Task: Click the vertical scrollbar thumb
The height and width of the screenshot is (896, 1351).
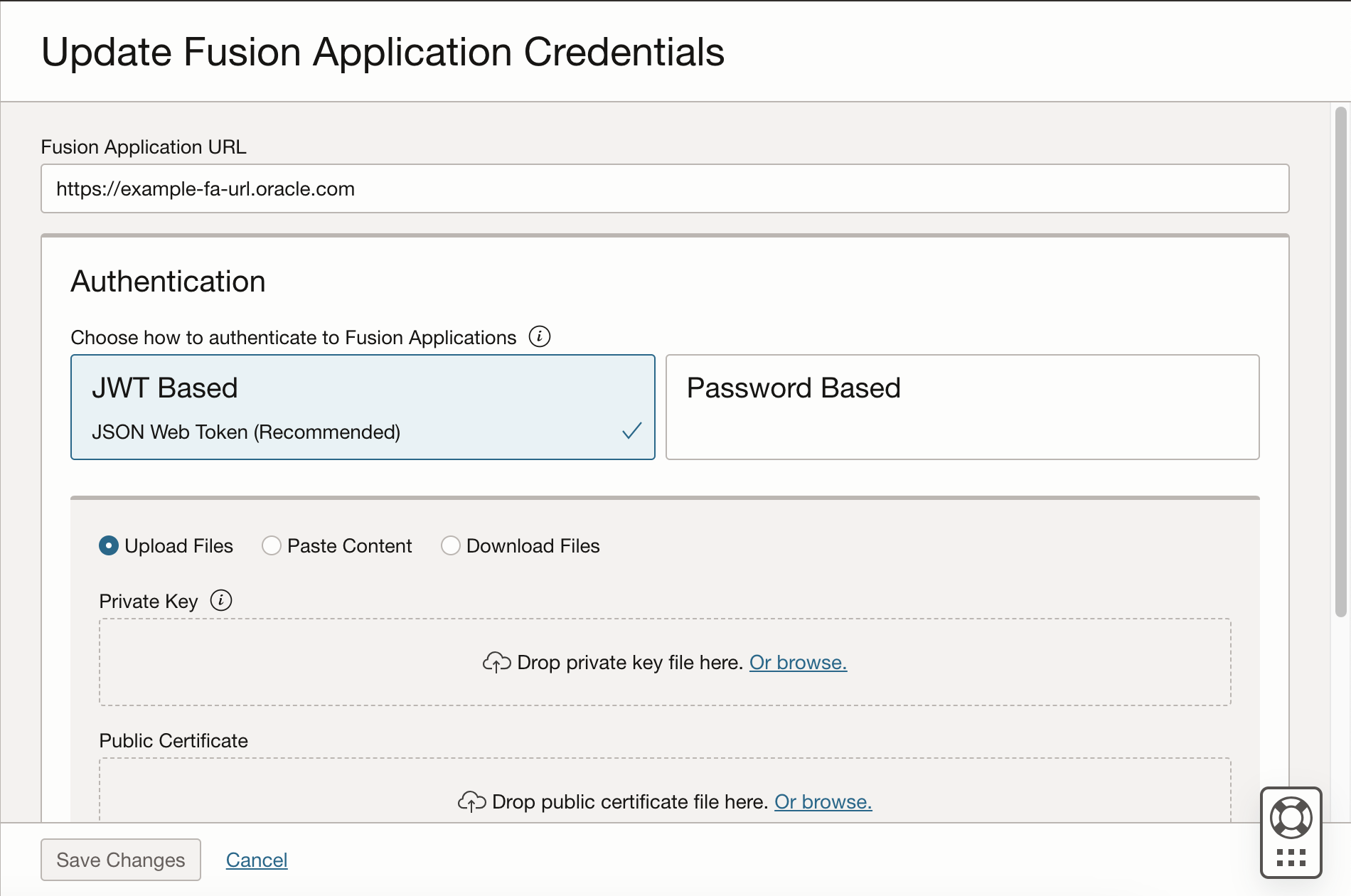Action: pos(1341,363)
